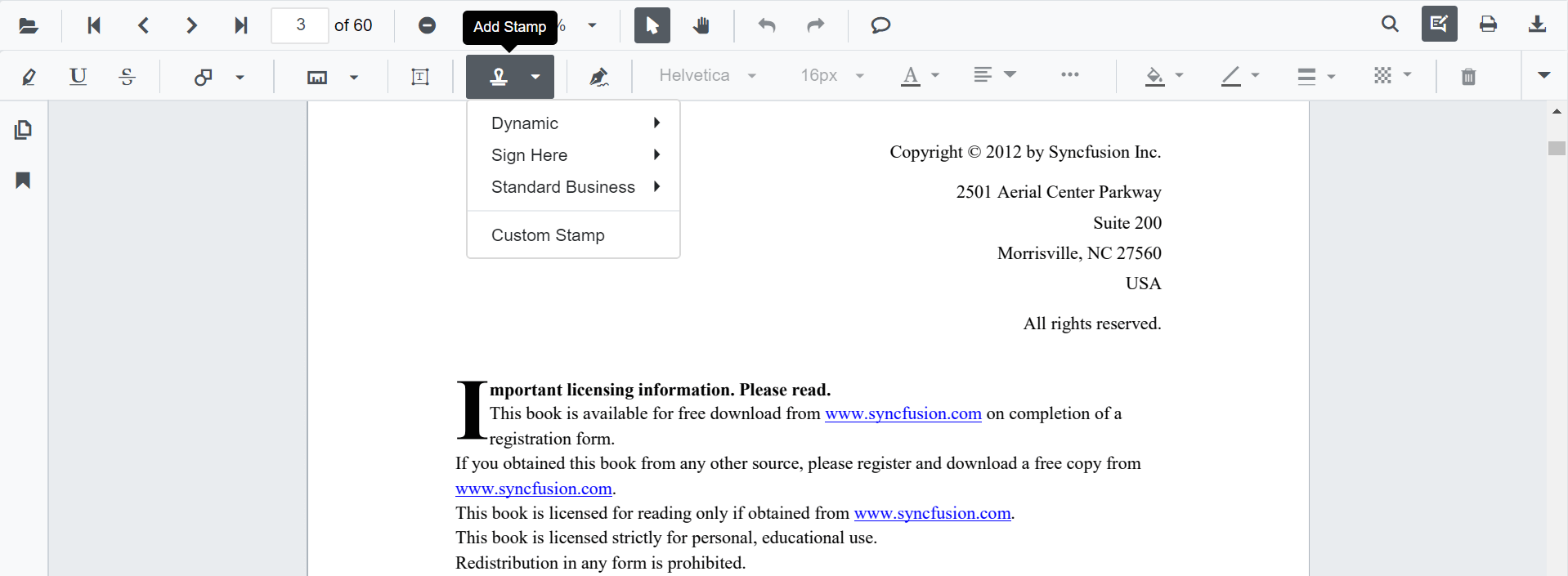Open the www.syncfusion.com link after 'if obtained from'
The height and width of the screenshot is (576, 1568).
[933, 513]
